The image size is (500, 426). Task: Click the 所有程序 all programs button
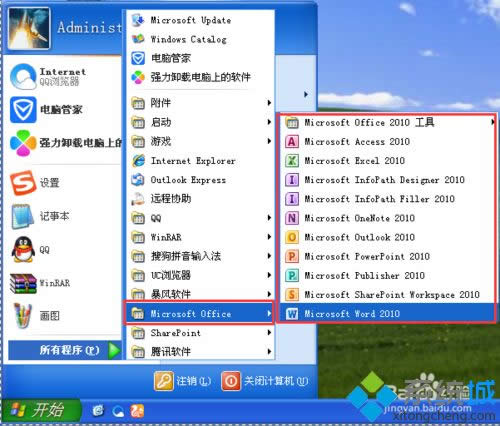coord(65,350)
